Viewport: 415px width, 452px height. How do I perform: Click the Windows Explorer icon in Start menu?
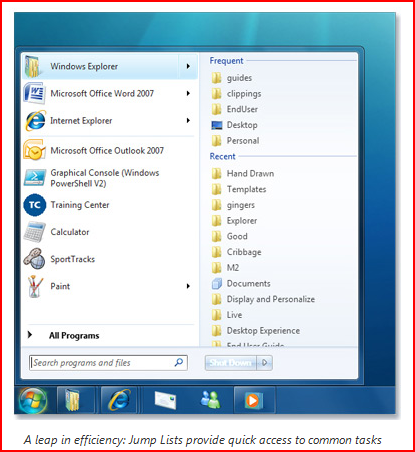[33, 66]
